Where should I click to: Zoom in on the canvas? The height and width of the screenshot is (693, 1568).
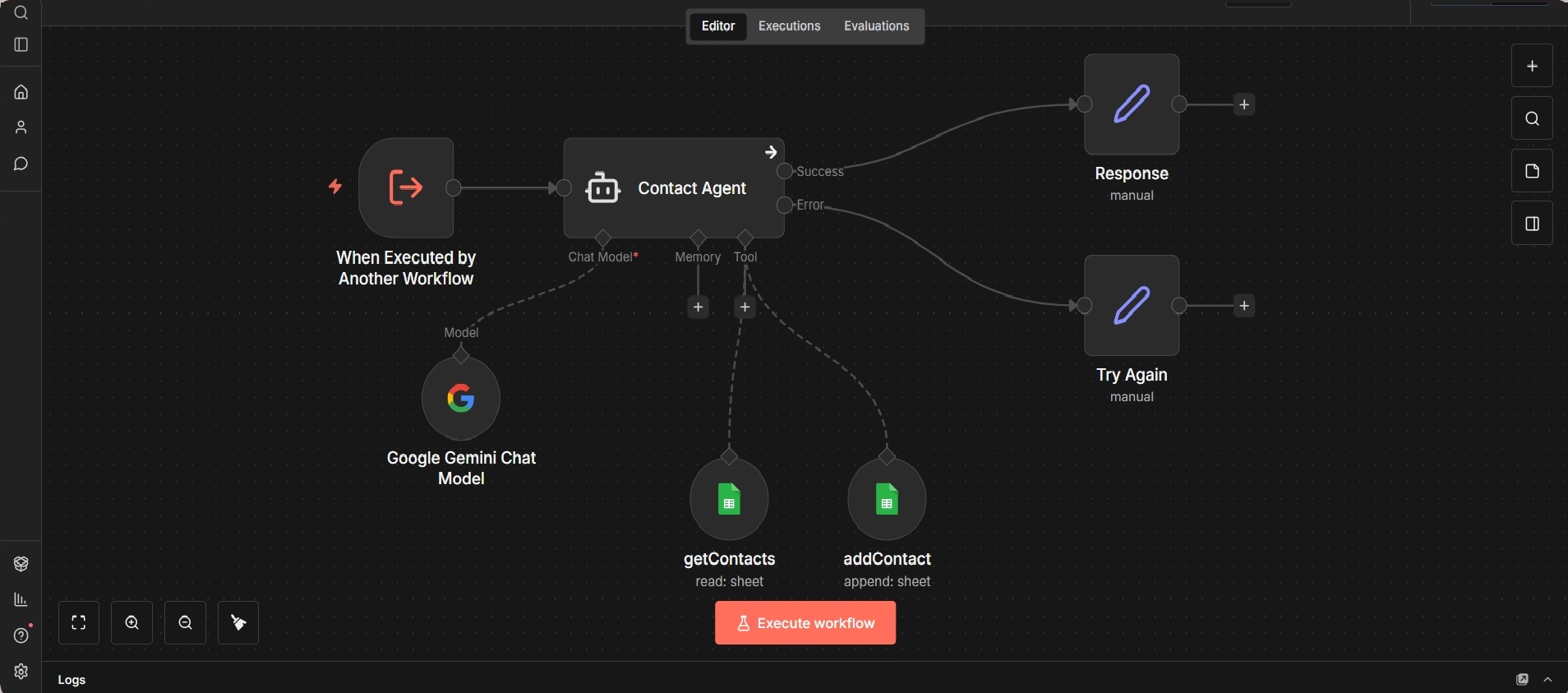[x=132, y=623]
